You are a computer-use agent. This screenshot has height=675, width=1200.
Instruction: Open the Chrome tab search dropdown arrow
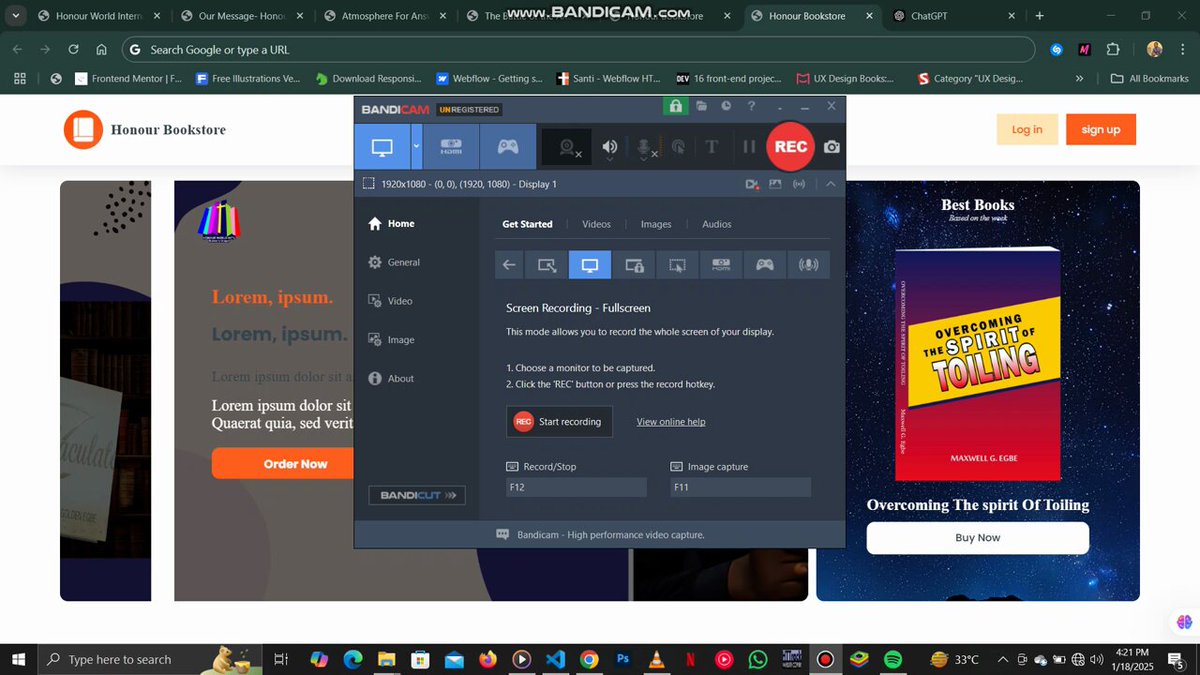(16, 16)
